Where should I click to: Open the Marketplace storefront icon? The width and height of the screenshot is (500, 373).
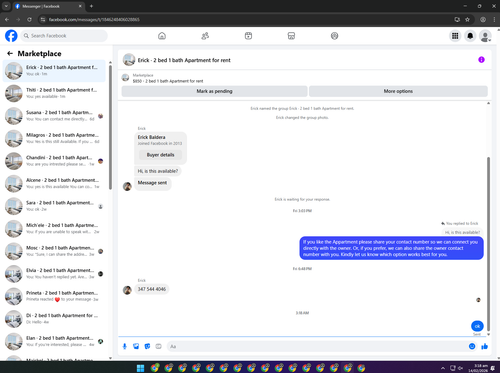point(291,36)
